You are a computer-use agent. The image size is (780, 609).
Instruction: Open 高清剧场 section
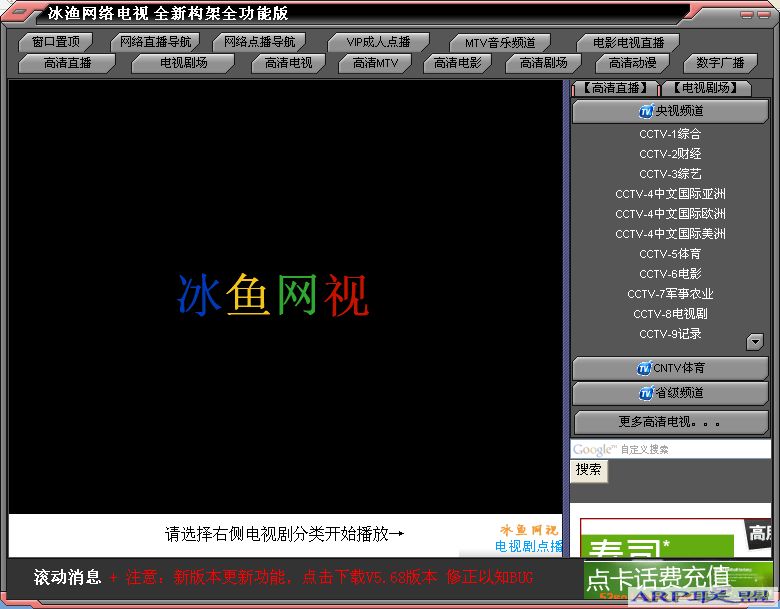tap(543, 63)
